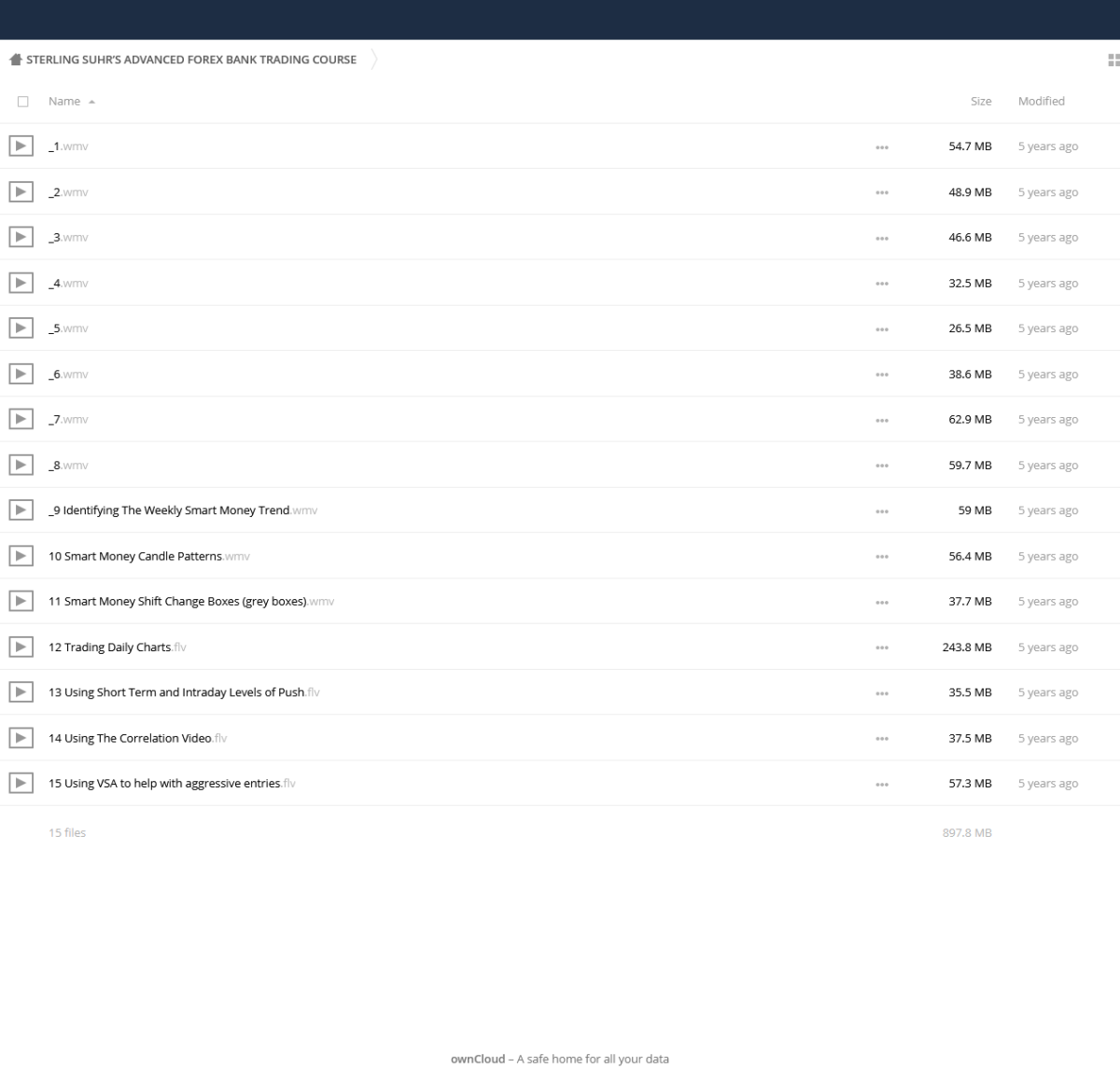
Task: Sort by Modified column header
Action: (x=1042, y=101)
